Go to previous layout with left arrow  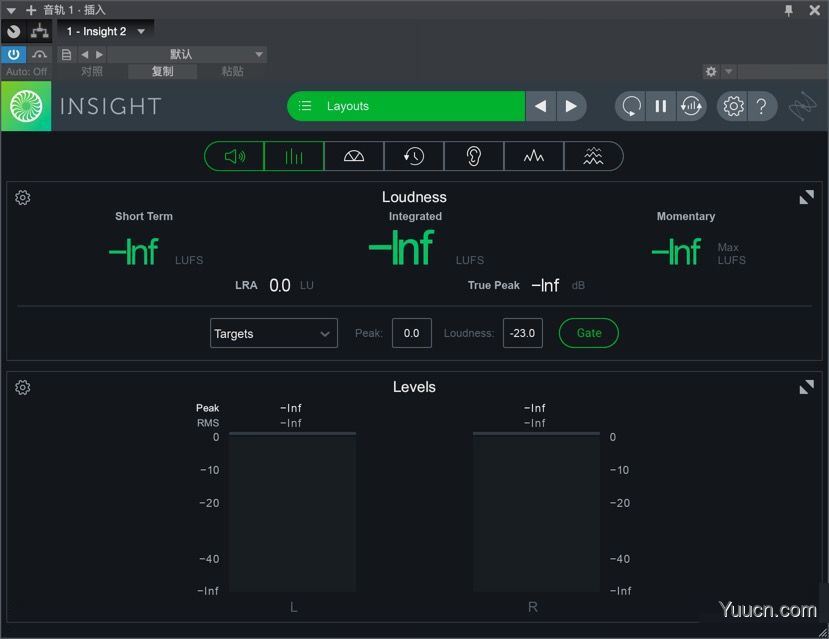tap(540, 106)
